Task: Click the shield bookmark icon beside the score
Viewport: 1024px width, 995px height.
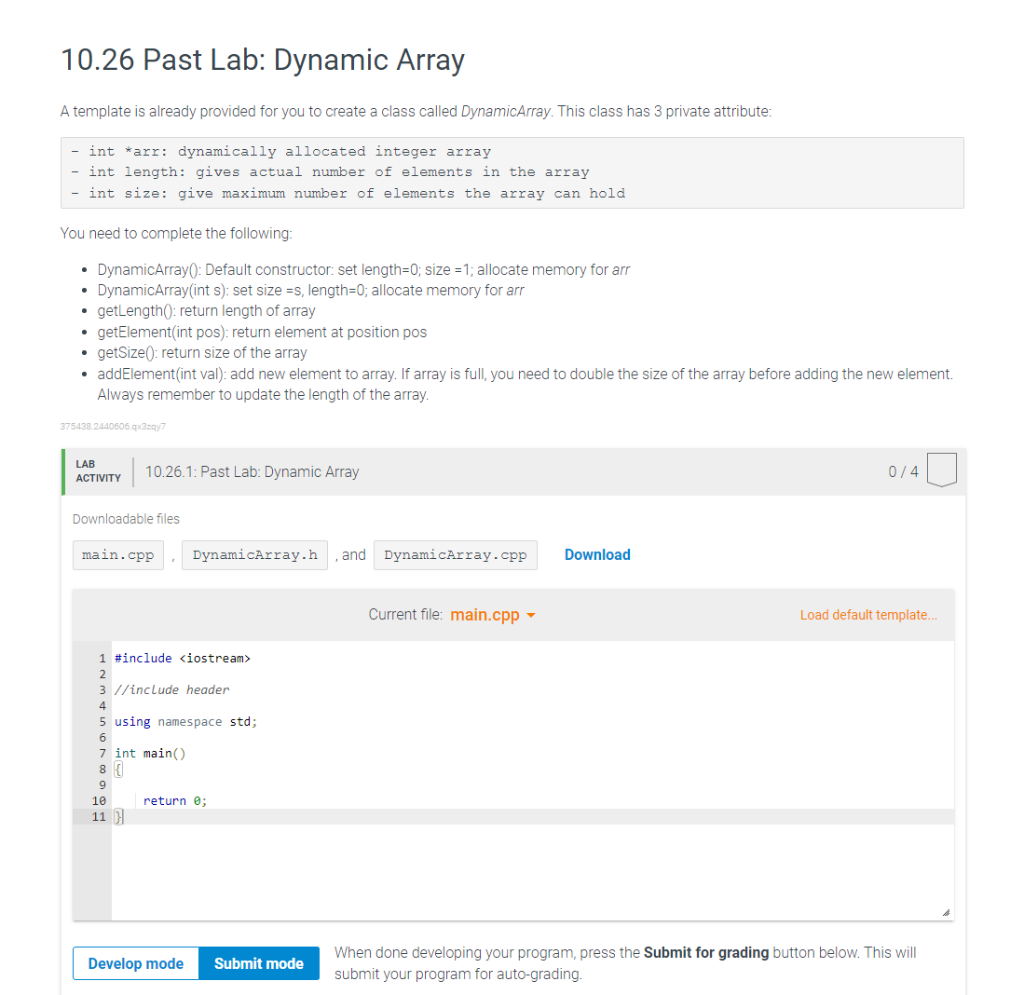Action: pos(941,471)
